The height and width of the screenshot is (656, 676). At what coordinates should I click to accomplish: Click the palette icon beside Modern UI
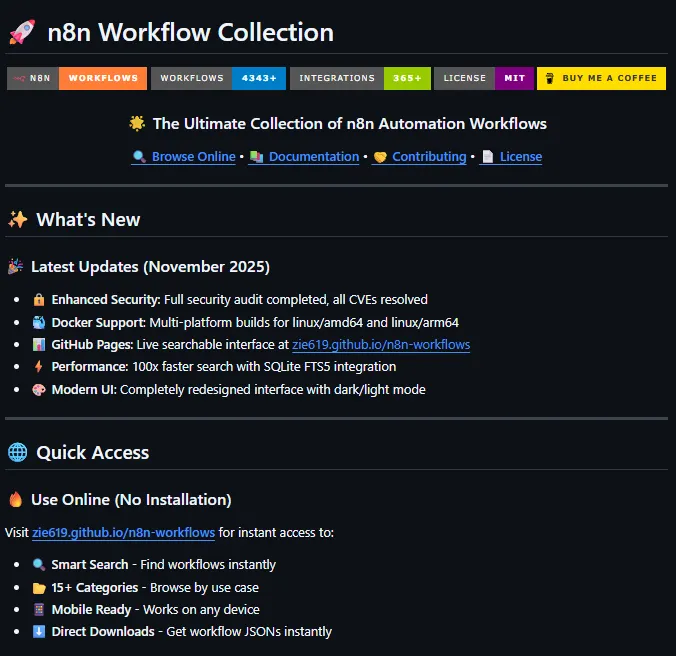(x=39, y=390)
